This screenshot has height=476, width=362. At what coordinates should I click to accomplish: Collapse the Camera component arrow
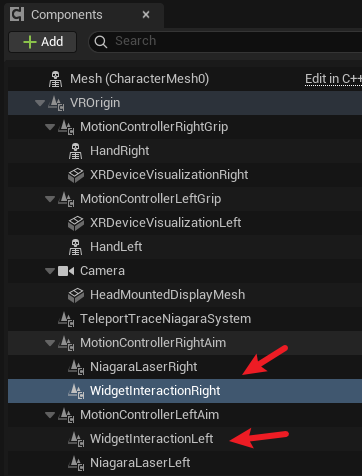point(50,271)
